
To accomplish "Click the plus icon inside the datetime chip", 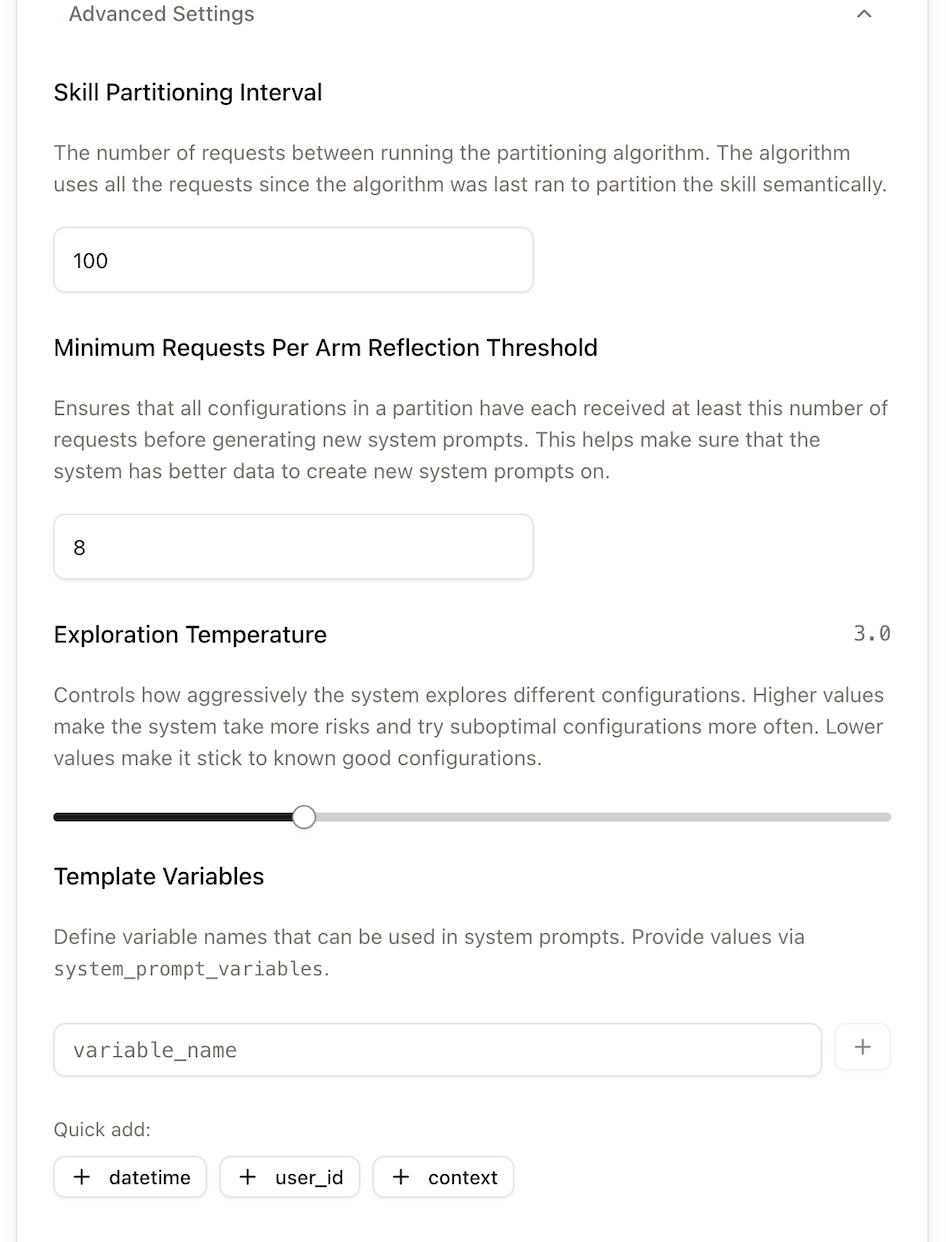I will [x=82, y=1177].
